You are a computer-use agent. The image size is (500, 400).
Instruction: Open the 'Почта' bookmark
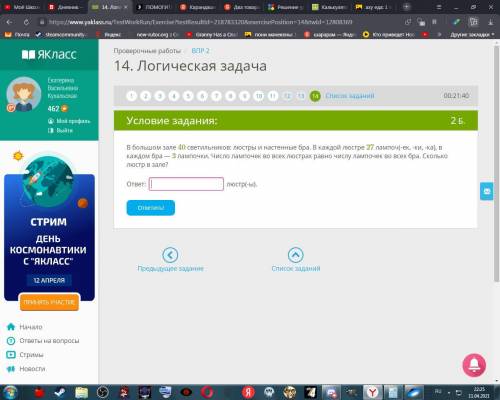[x=17, y=34]
